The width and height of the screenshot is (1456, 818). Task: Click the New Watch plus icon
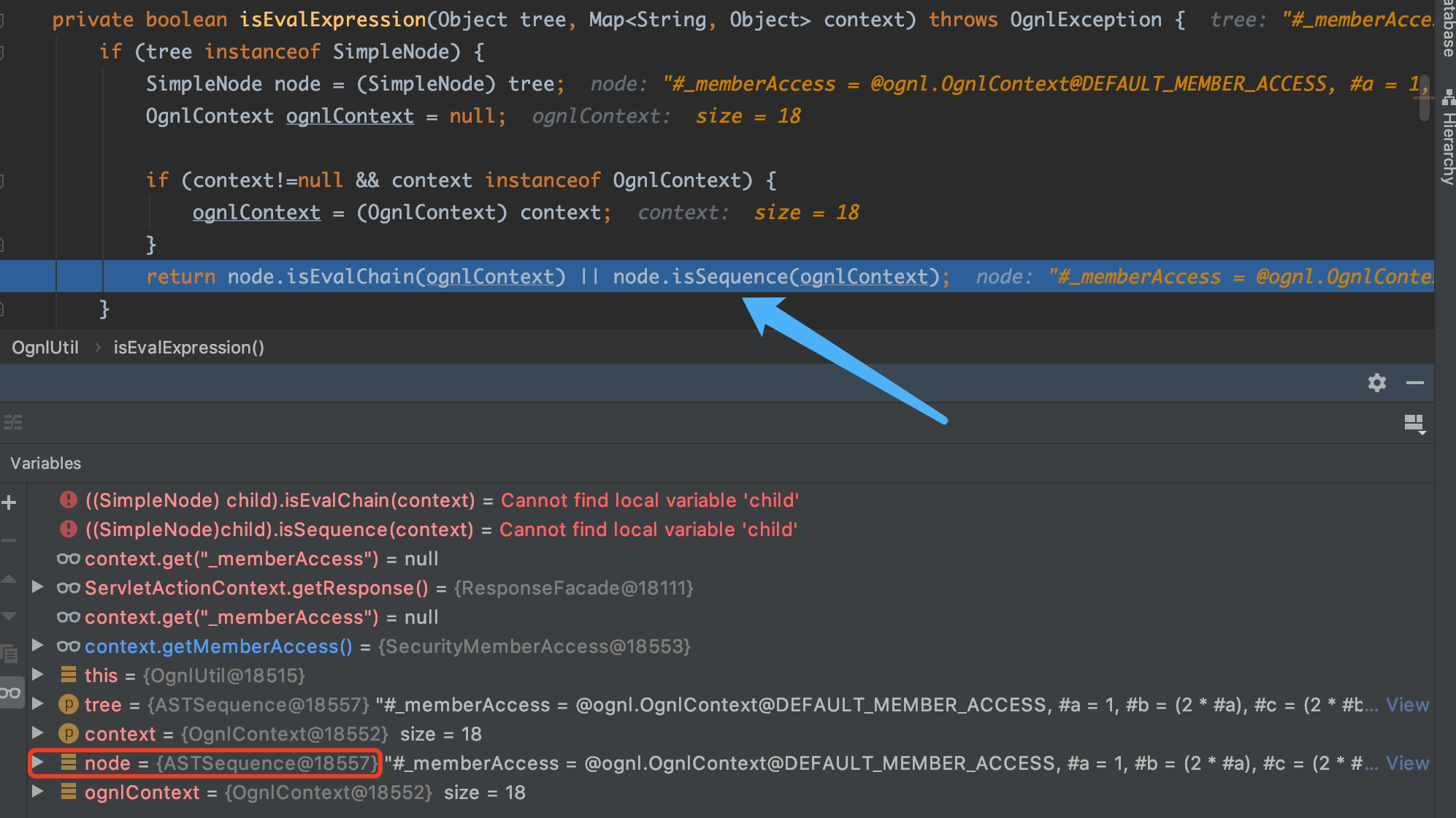point(9,502)
